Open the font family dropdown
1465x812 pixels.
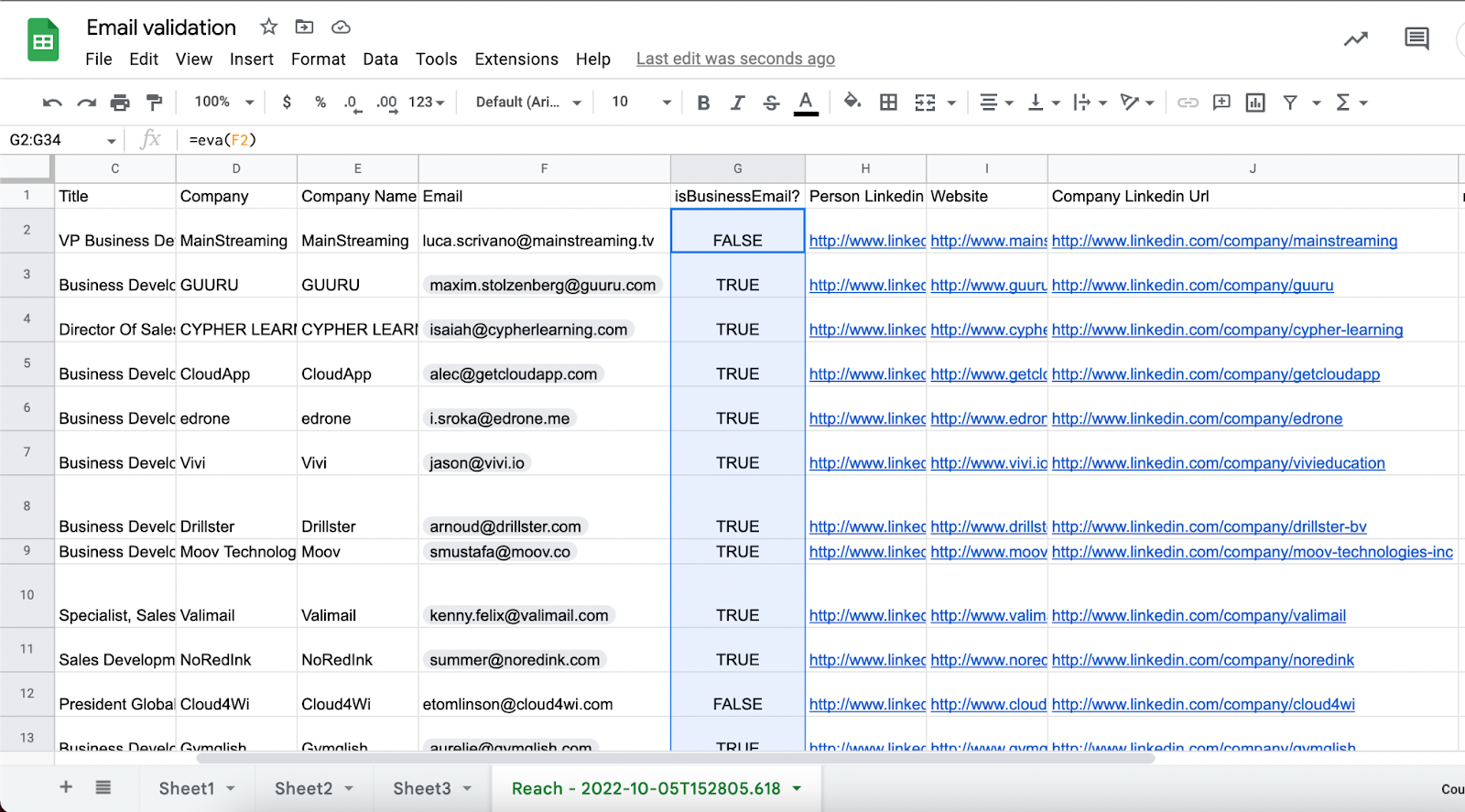click(528, 102)
